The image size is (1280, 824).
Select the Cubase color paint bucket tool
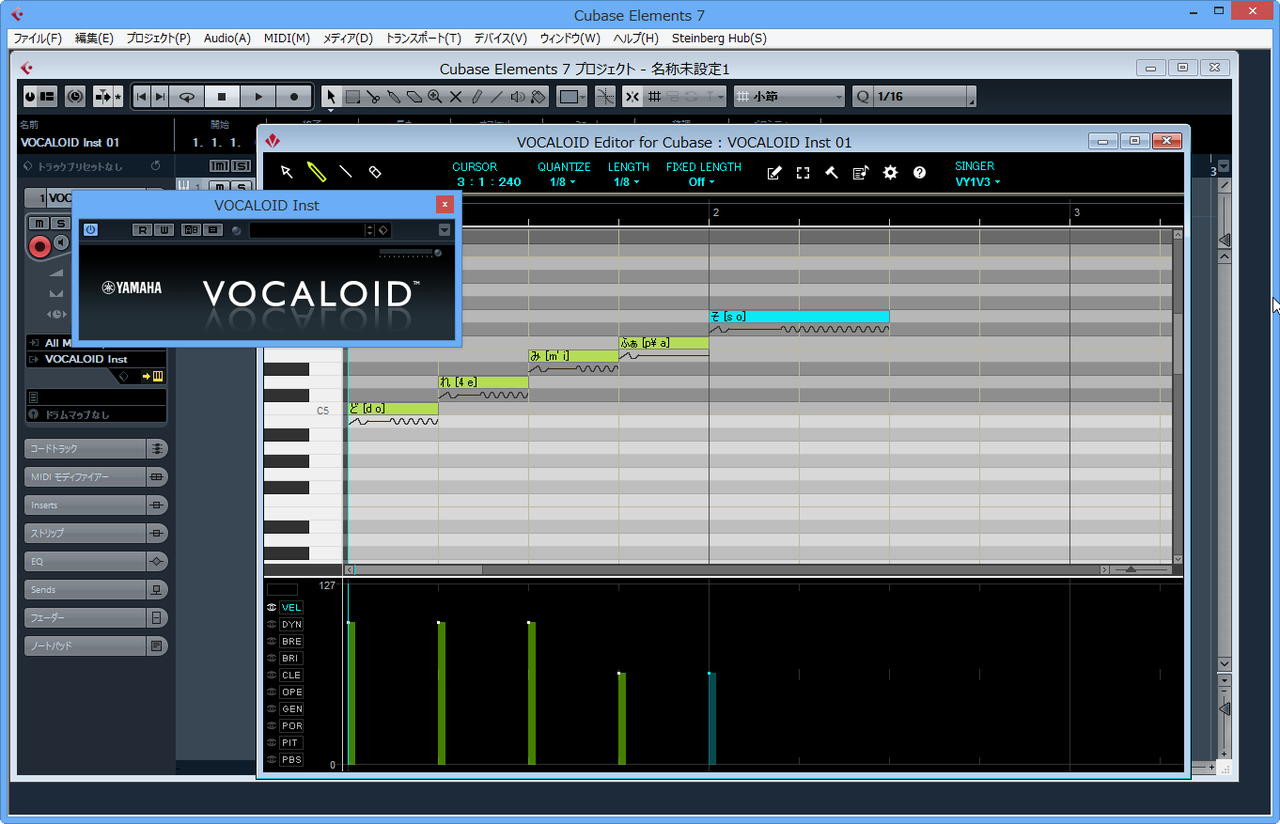[538, 97]
